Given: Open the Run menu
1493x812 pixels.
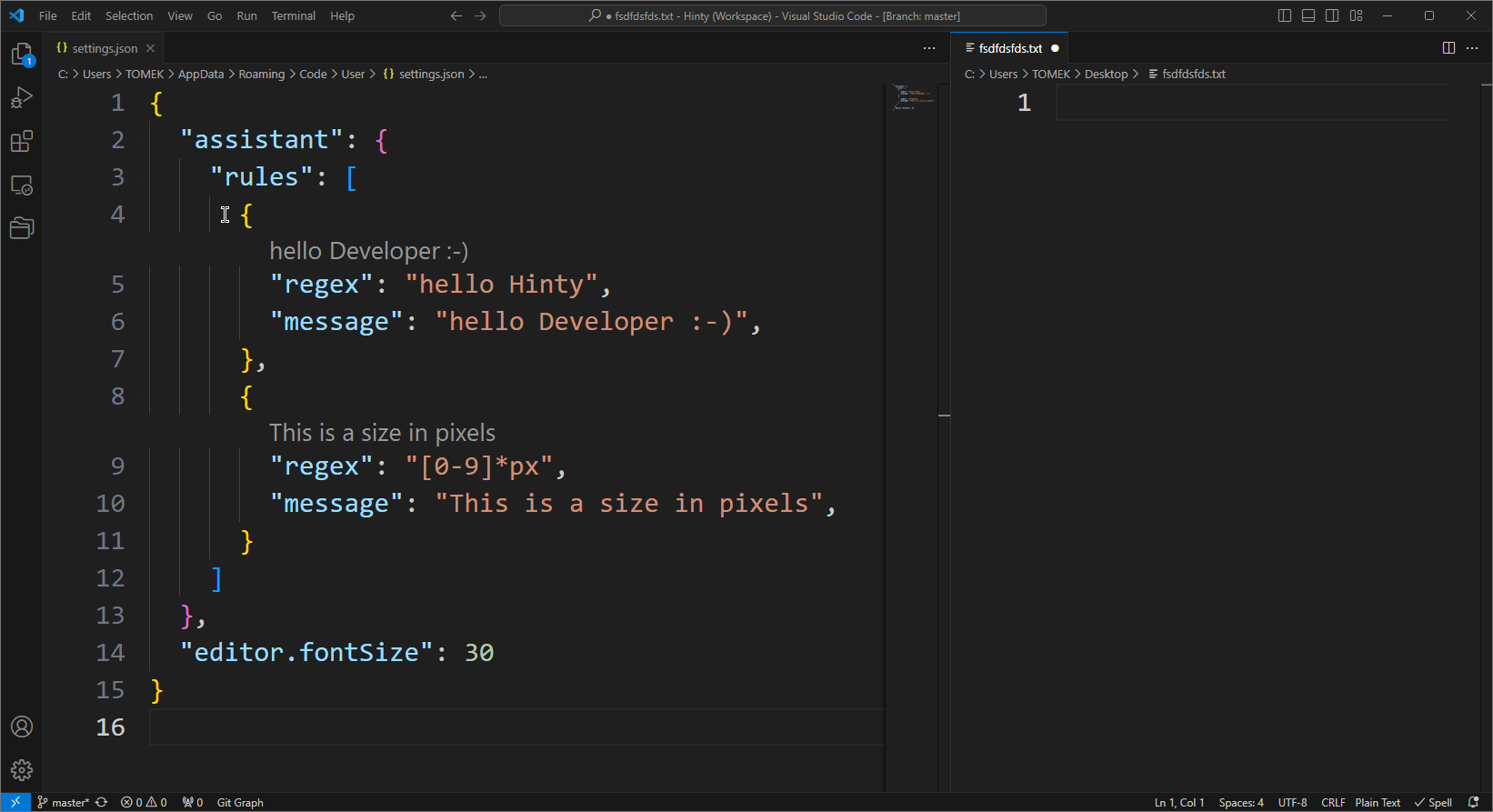Looking at the screenshot, I should (x=246, y=15).
